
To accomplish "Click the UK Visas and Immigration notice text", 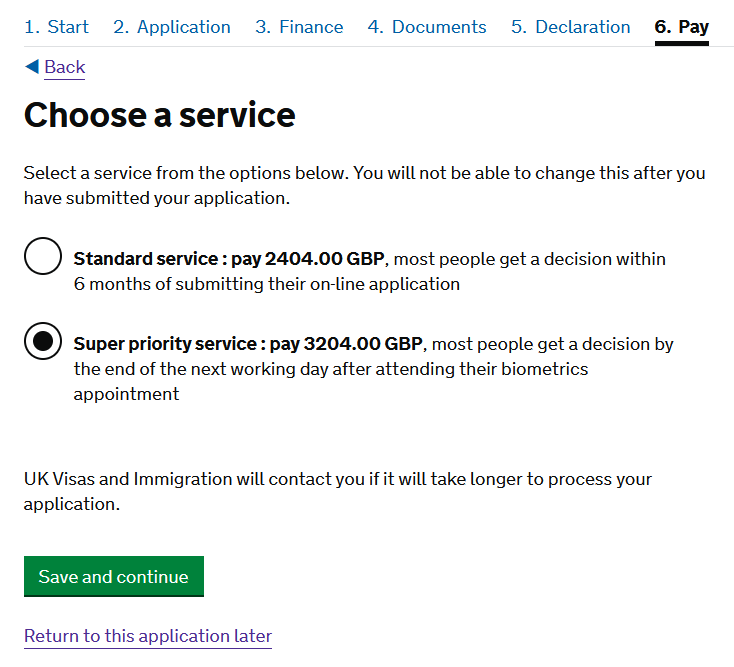I will click(x=338, y=491).
